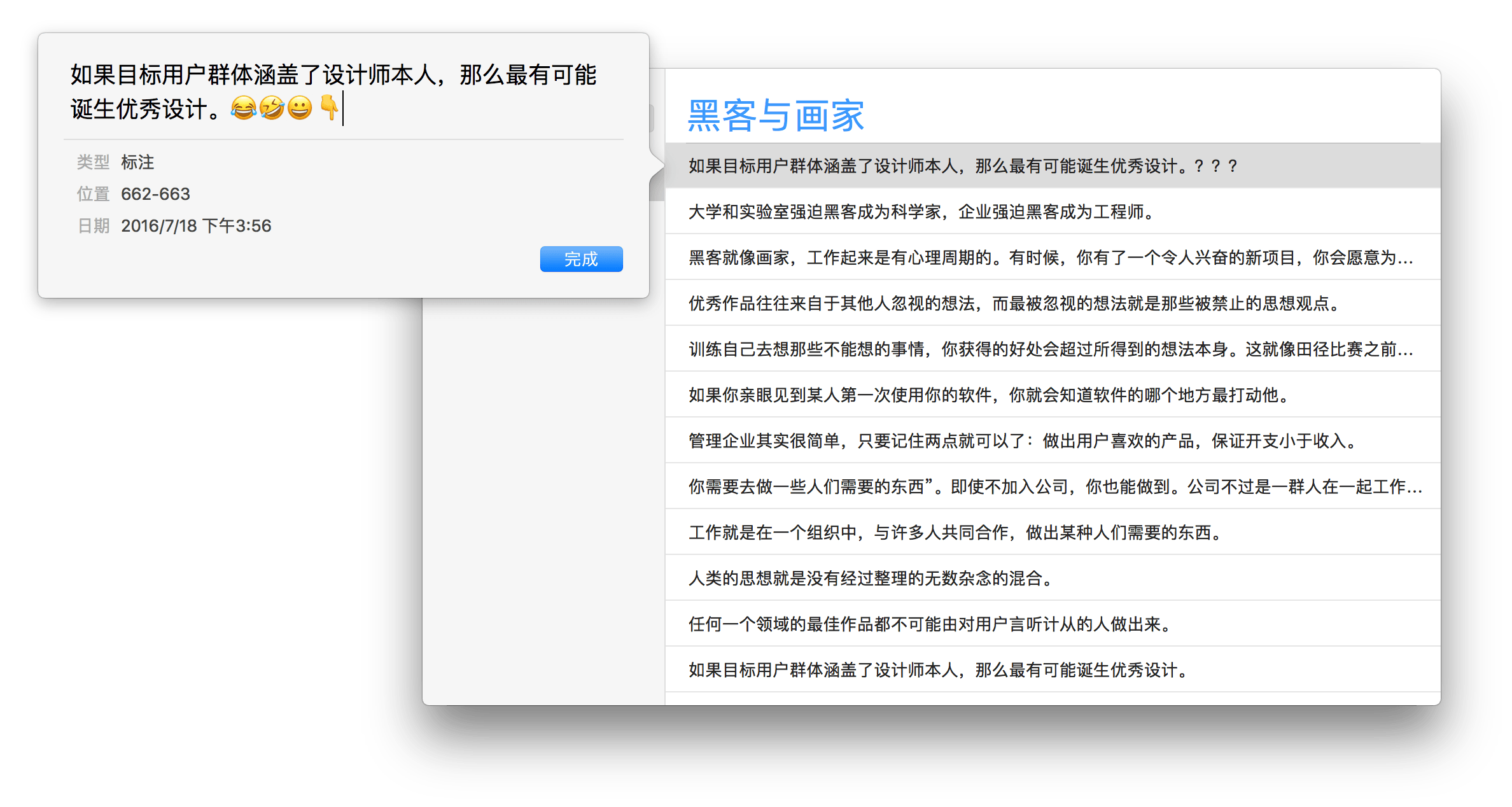Click the type value 标注

click(137, 162)
